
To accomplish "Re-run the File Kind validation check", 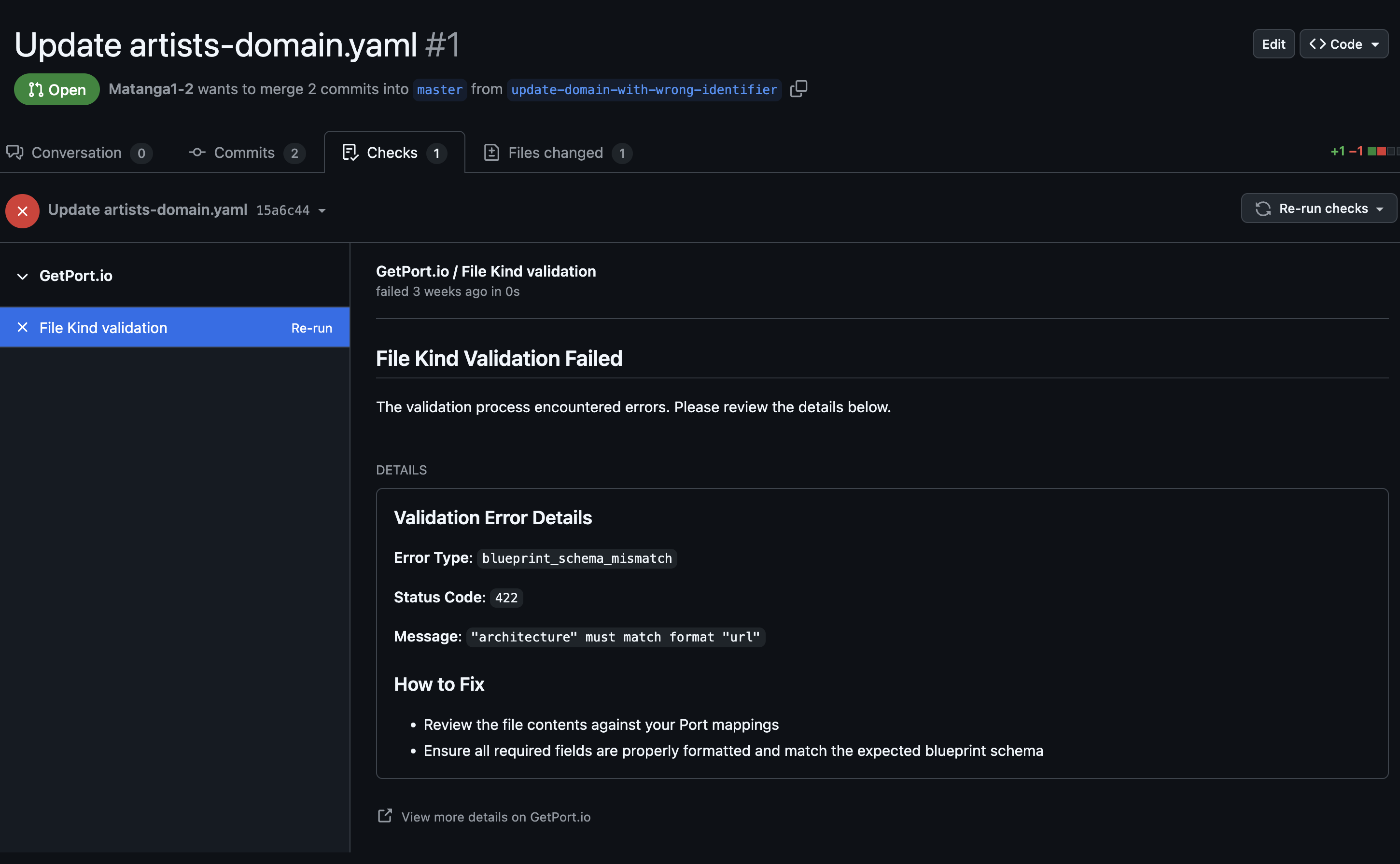I will (311, 328).
